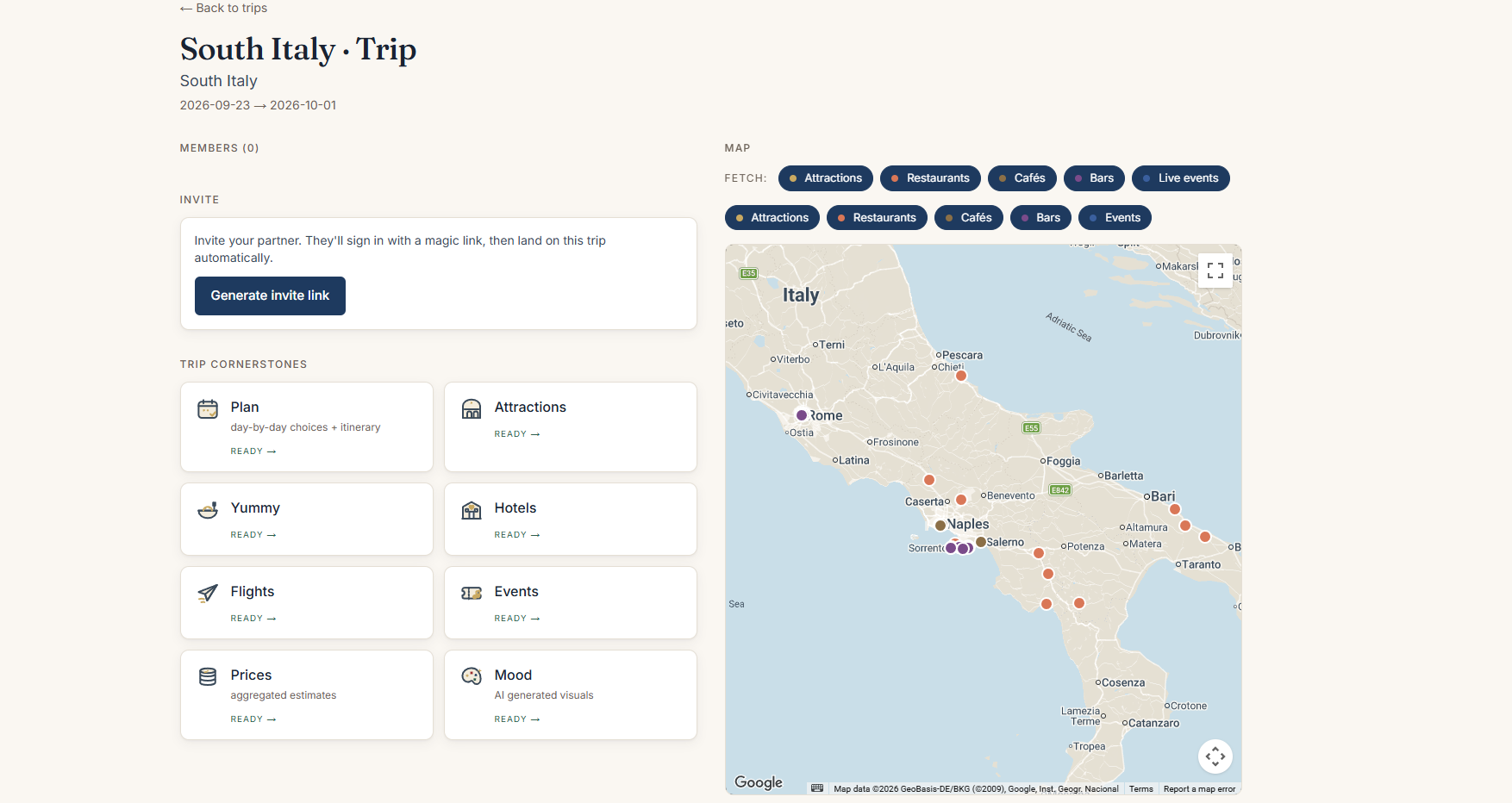Open the Mood palette icon

[x=472, y=677]
